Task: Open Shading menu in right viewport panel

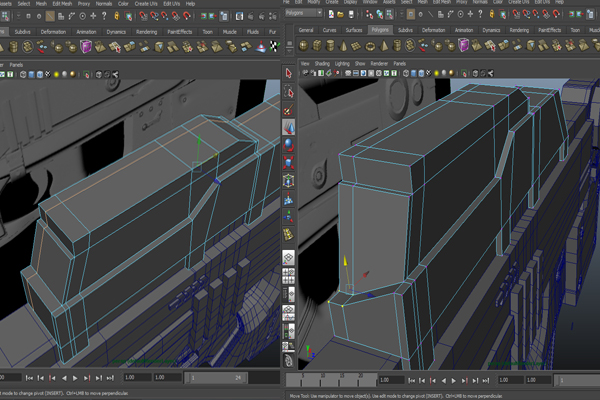Action: (322, 64)
